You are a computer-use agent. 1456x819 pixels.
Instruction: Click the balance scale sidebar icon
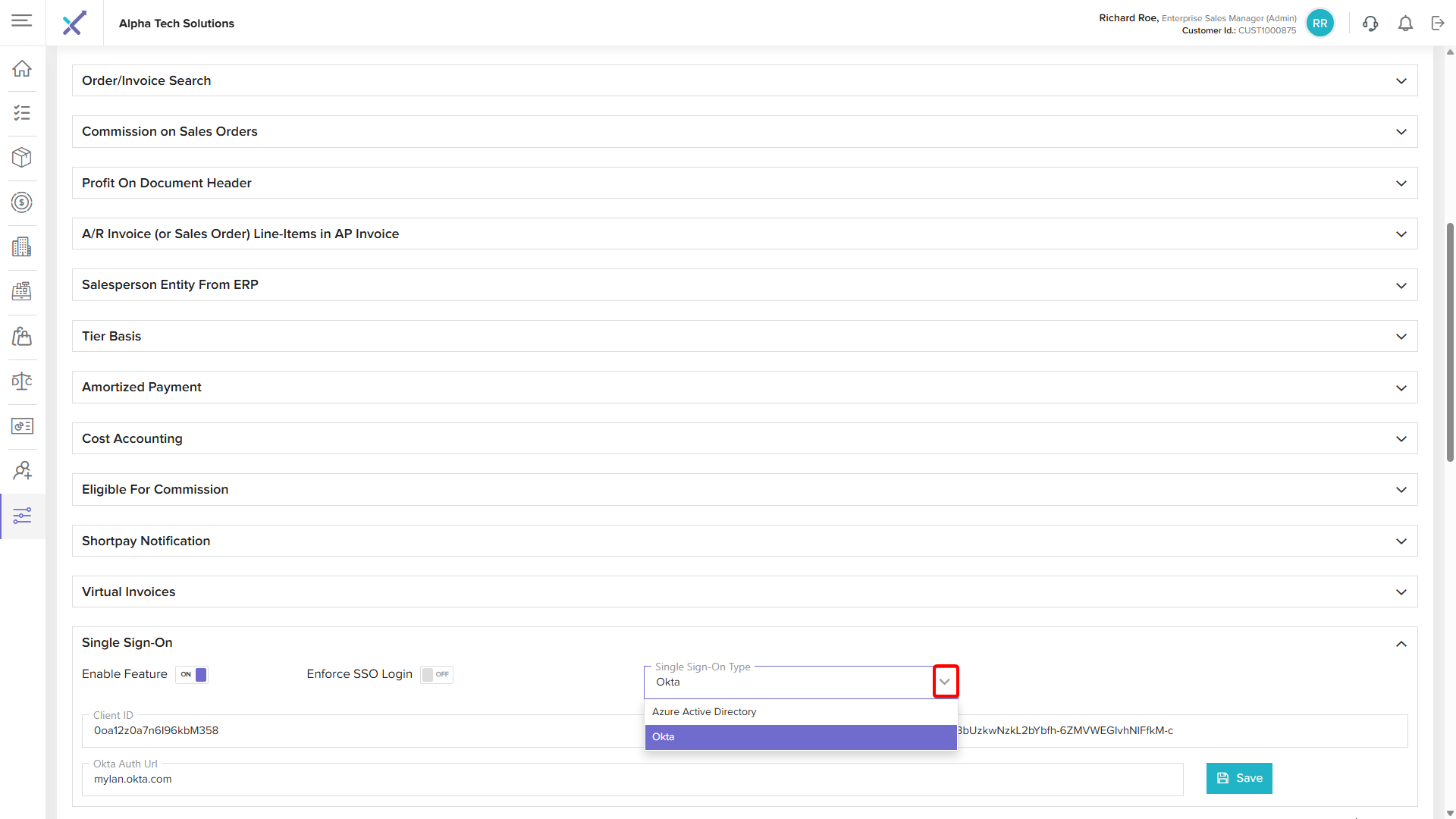coord(22,381)
